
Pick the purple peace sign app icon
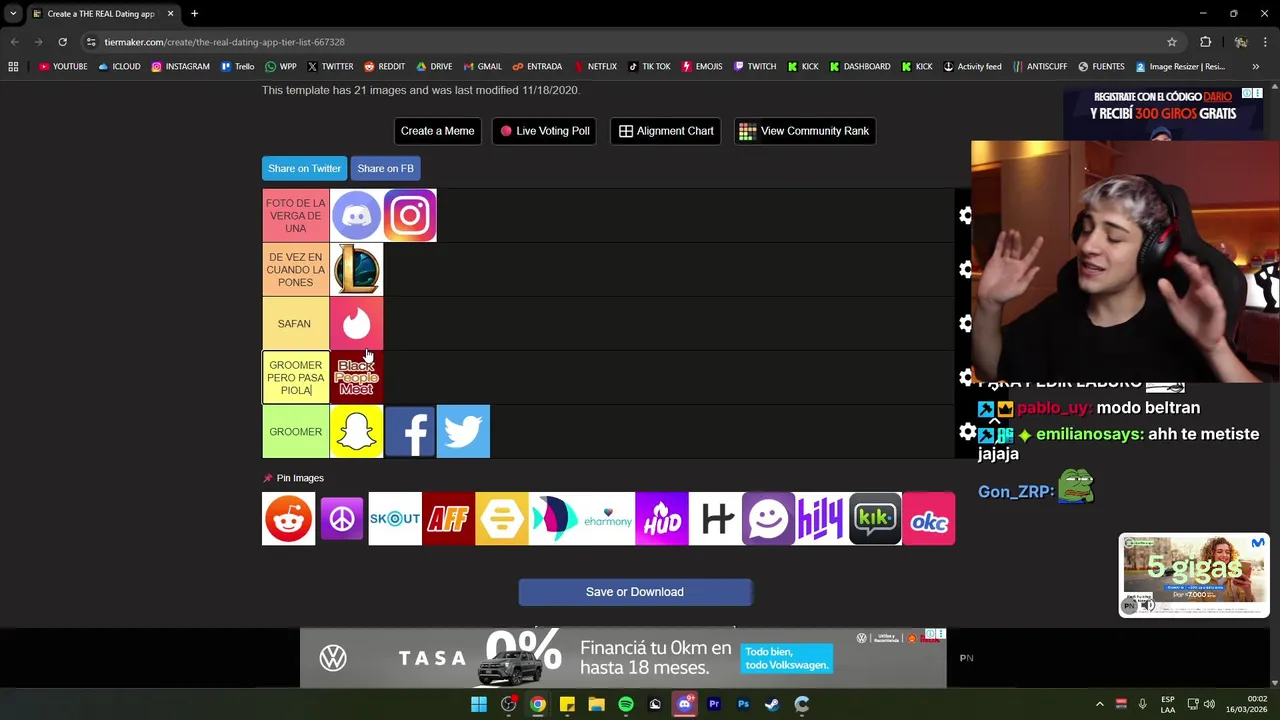[x=342, y=519]
